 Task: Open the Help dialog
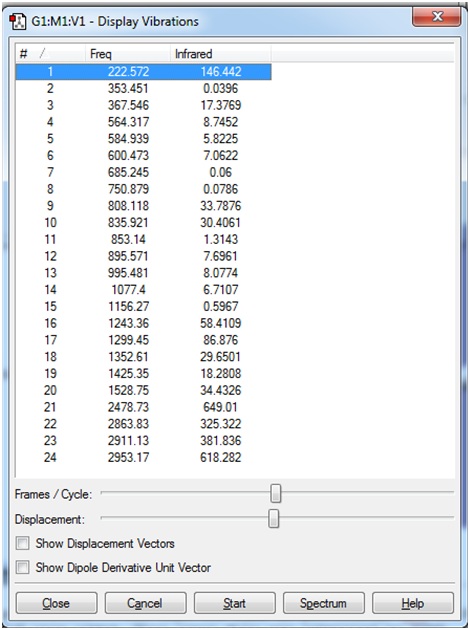coord(413,603)
